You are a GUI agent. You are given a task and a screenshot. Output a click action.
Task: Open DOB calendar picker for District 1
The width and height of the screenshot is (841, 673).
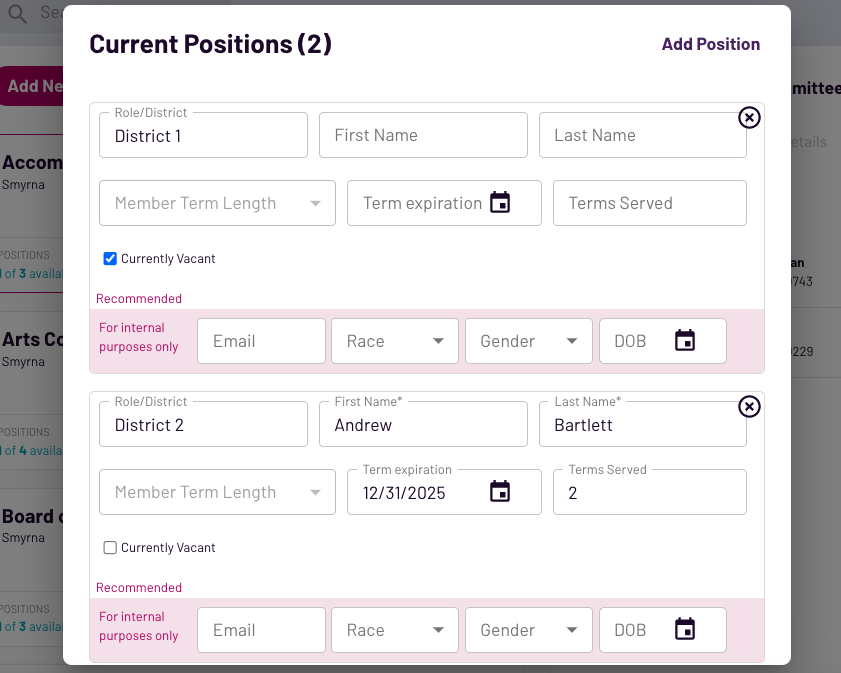click(x=685, y=341)
